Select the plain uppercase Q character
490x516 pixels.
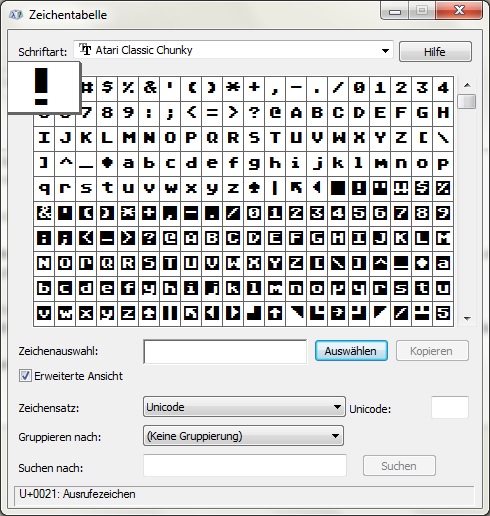212,138
